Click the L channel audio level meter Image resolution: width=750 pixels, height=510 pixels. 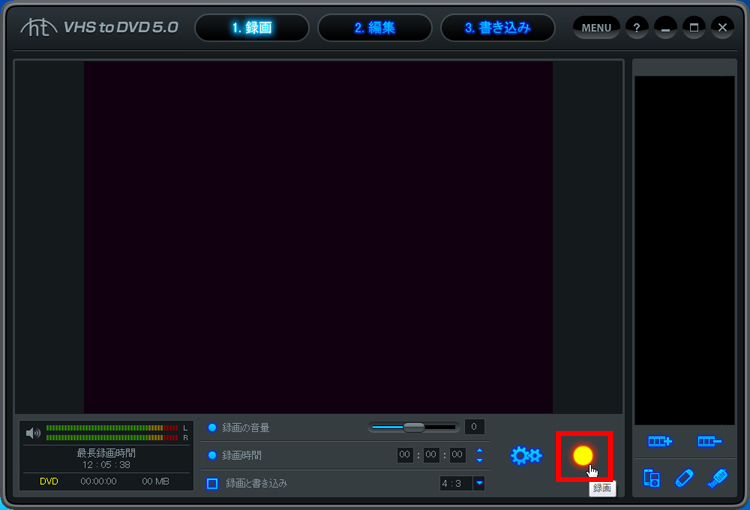[x=112, y=428]
